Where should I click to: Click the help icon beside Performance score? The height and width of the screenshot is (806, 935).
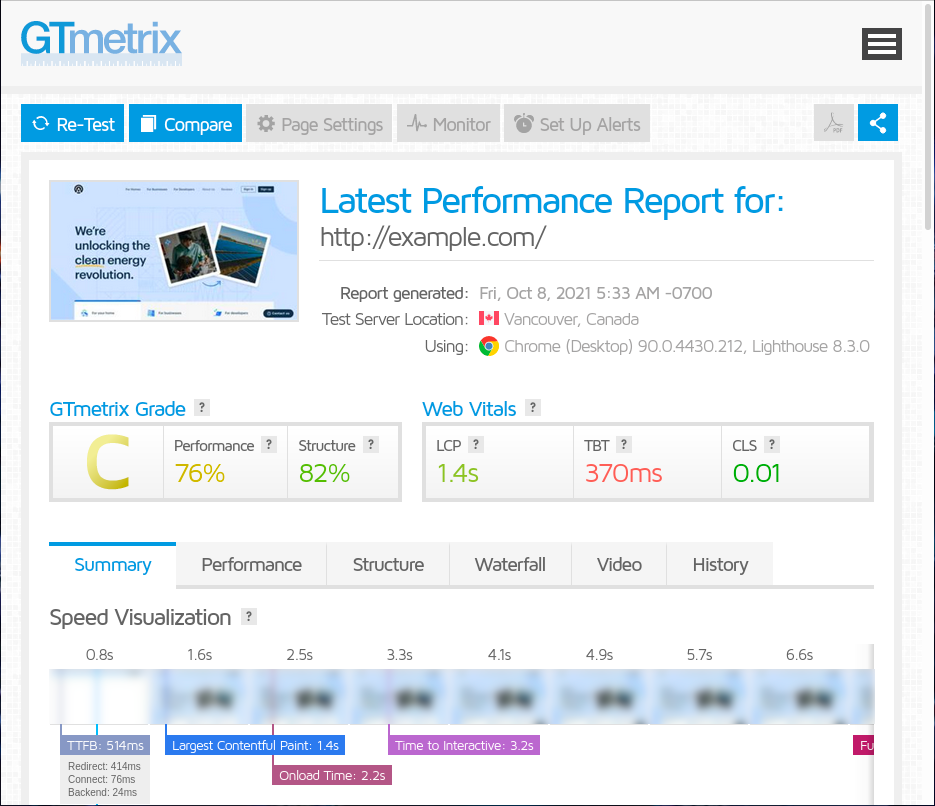pyautogui.click(x=269, y=445)
